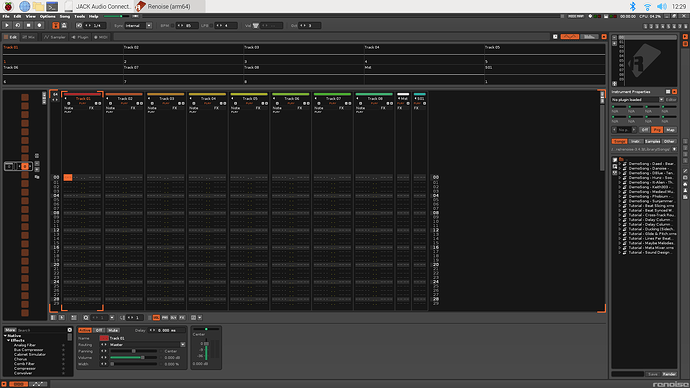Image resolution: width=690 pixels, height=388 pixels.
Task: Click the BPM value field
Action: click(188, 26)
